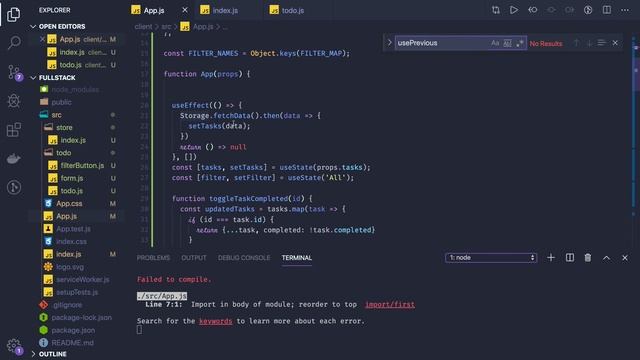
Task: Collapse the src folder
Action: 56,115
